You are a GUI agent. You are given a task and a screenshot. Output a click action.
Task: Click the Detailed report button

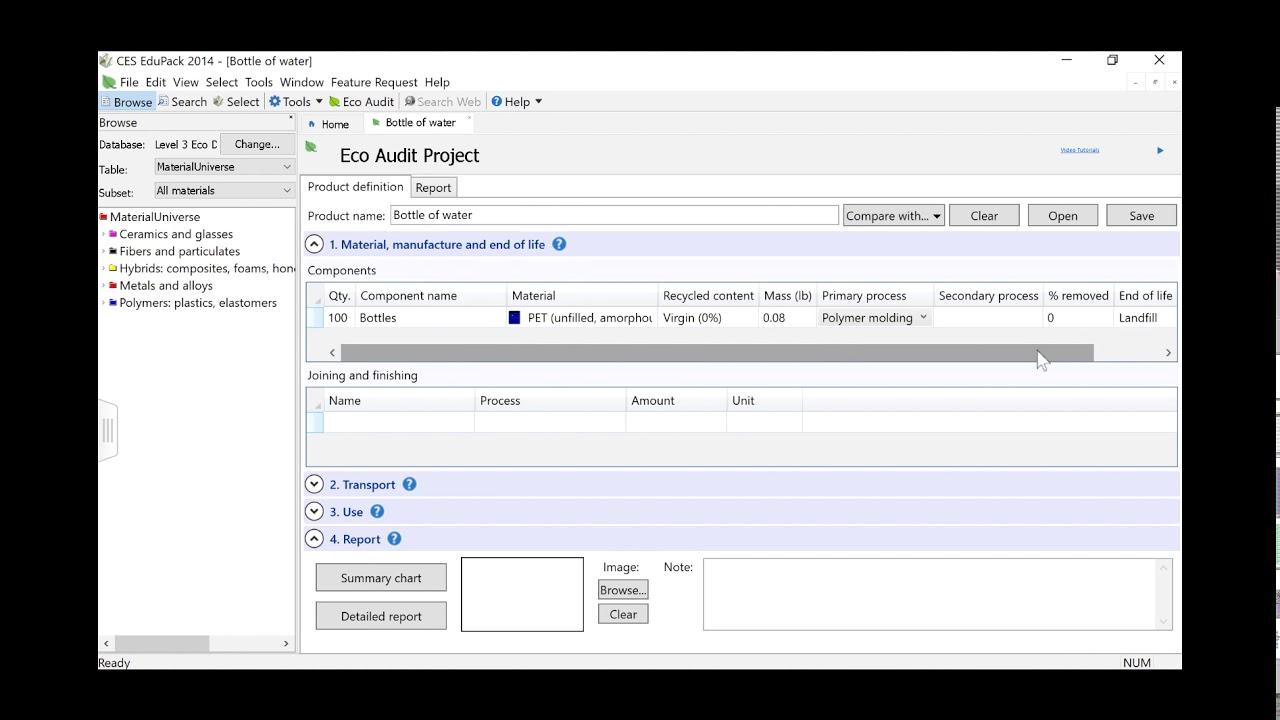tap(381, 616)
